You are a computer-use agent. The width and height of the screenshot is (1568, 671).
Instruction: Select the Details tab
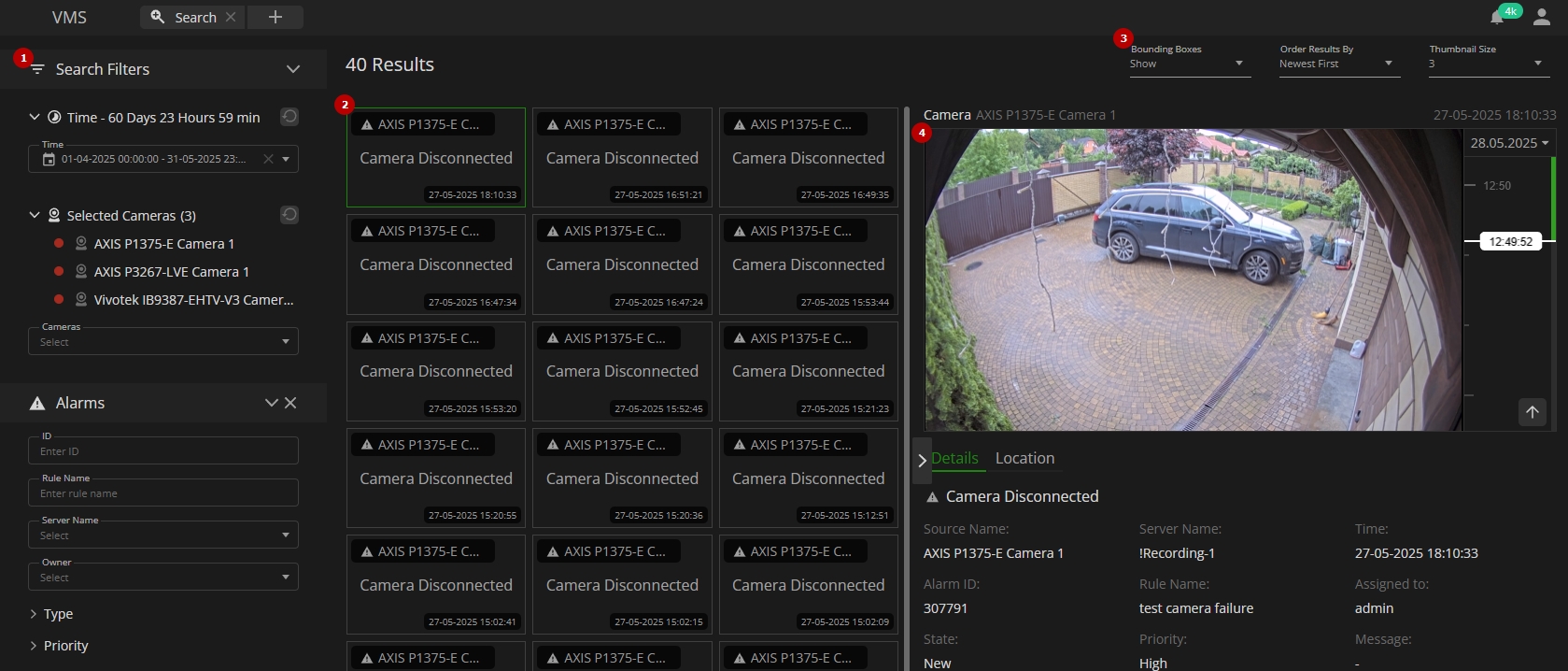pos(954,458)
